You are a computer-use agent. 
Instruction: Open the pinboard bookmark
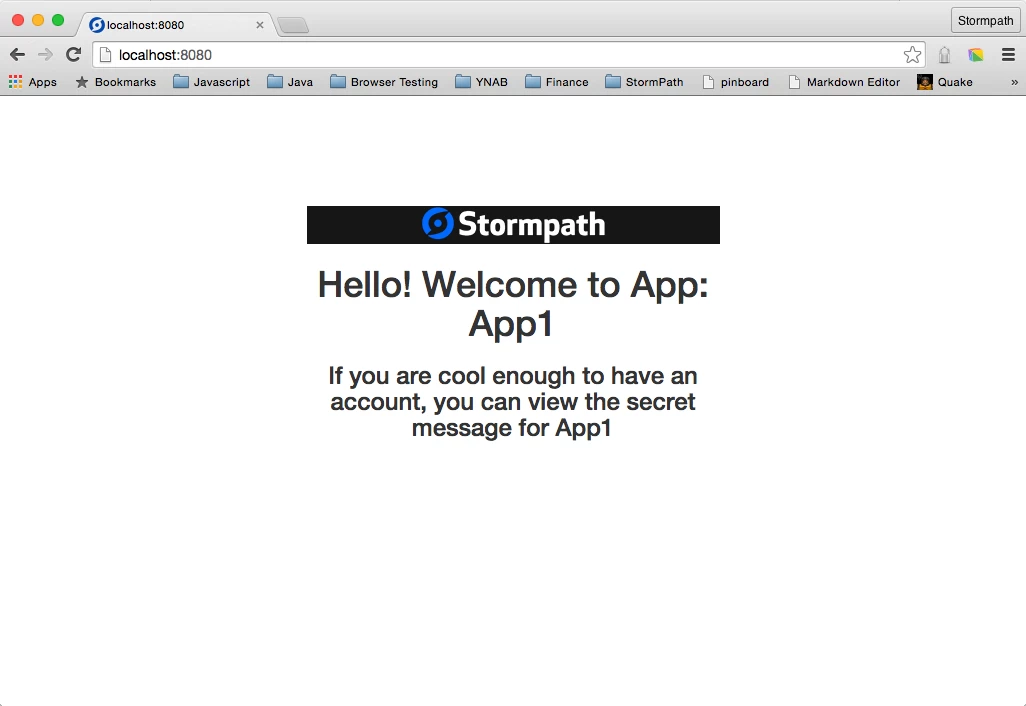pyautogui.click(x=735, y=82)
